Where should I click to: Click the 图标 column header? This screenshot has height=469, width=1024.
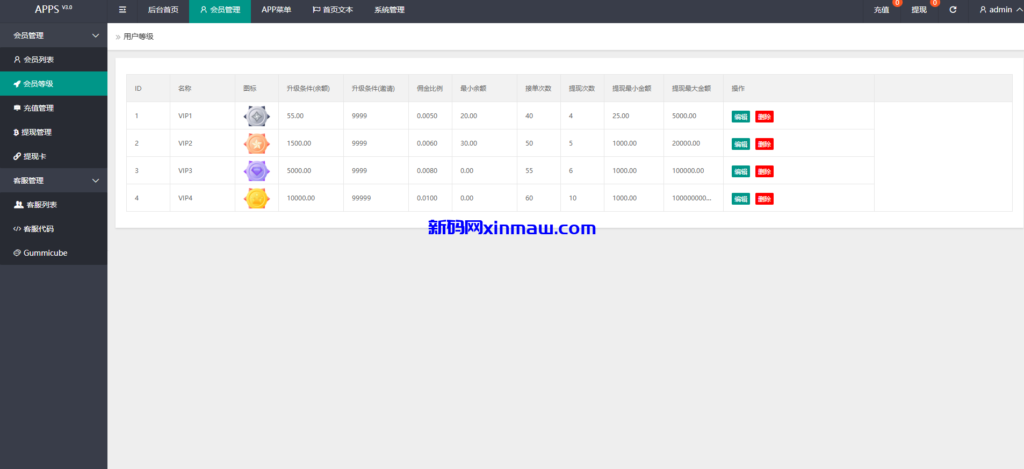pyautogui.click(x=257, y=88)
